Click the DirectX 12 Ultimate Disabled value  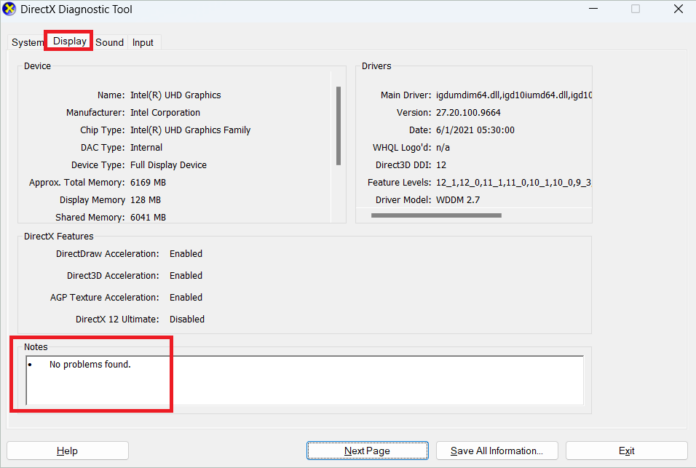pos(187,319)
